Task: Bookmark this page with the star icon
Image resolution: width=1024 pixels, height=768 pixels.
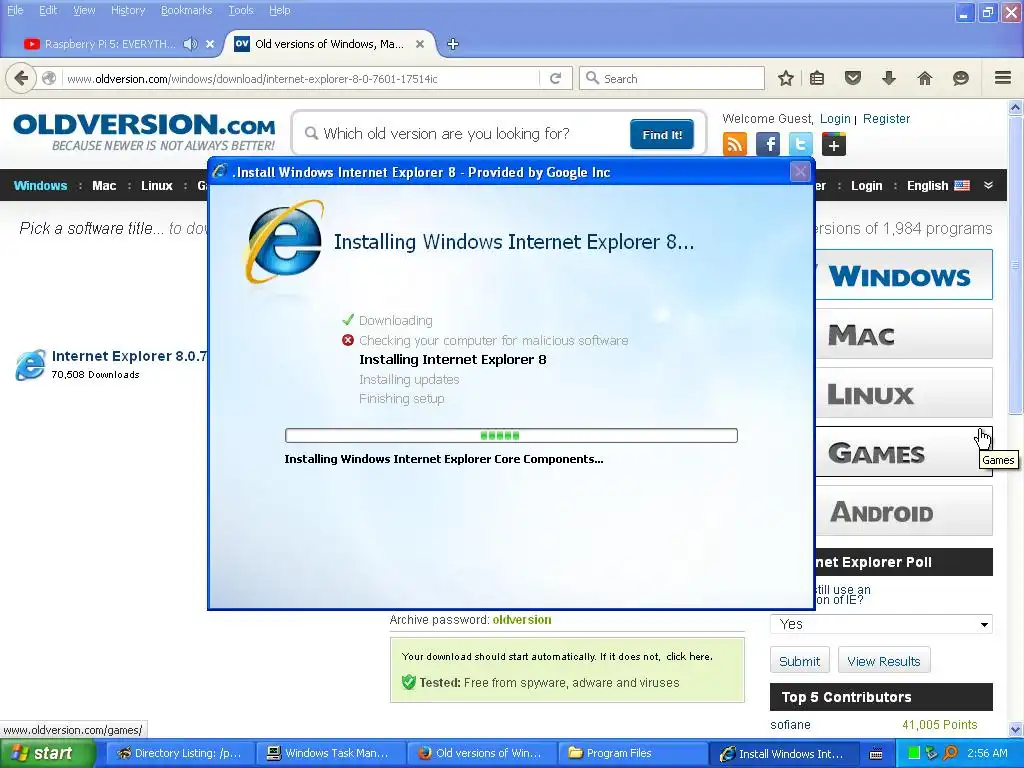Action: pos(786,78)
